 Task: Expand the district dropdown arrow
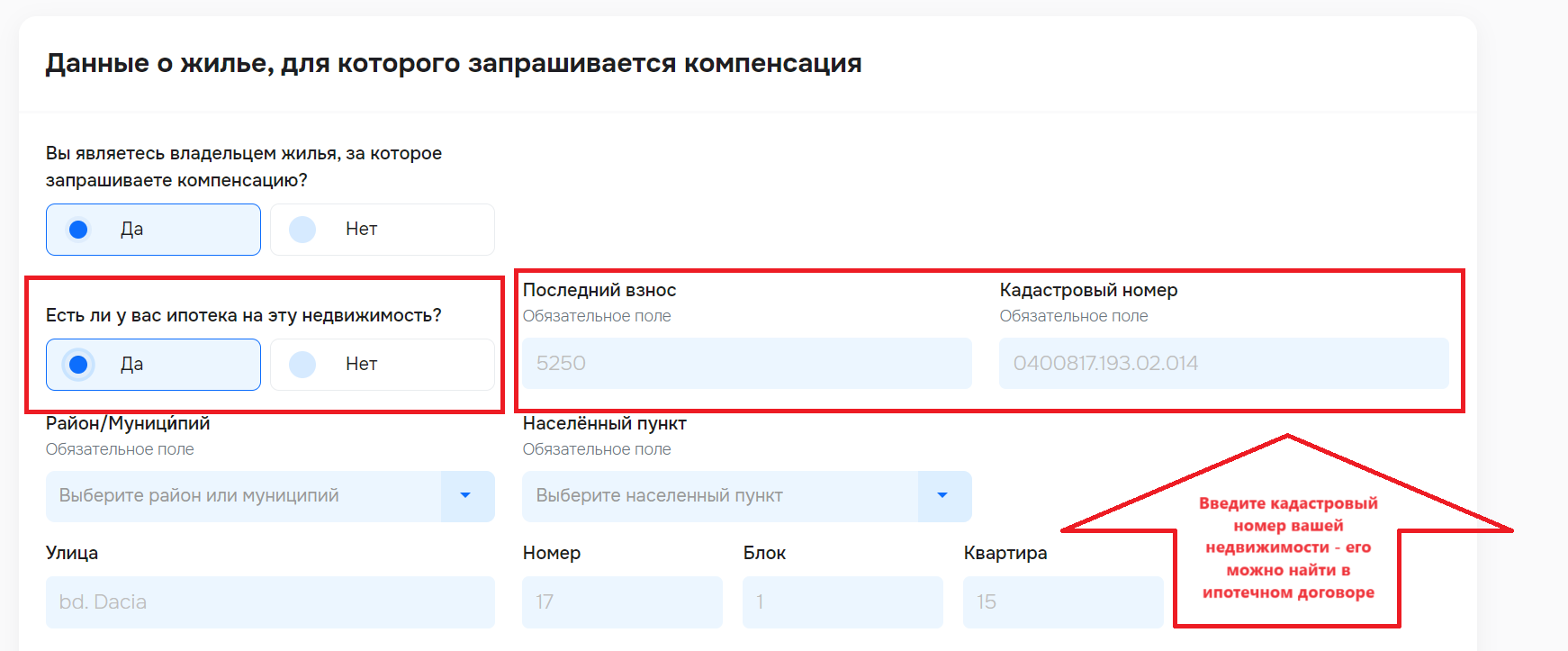[x=467, y=496]
